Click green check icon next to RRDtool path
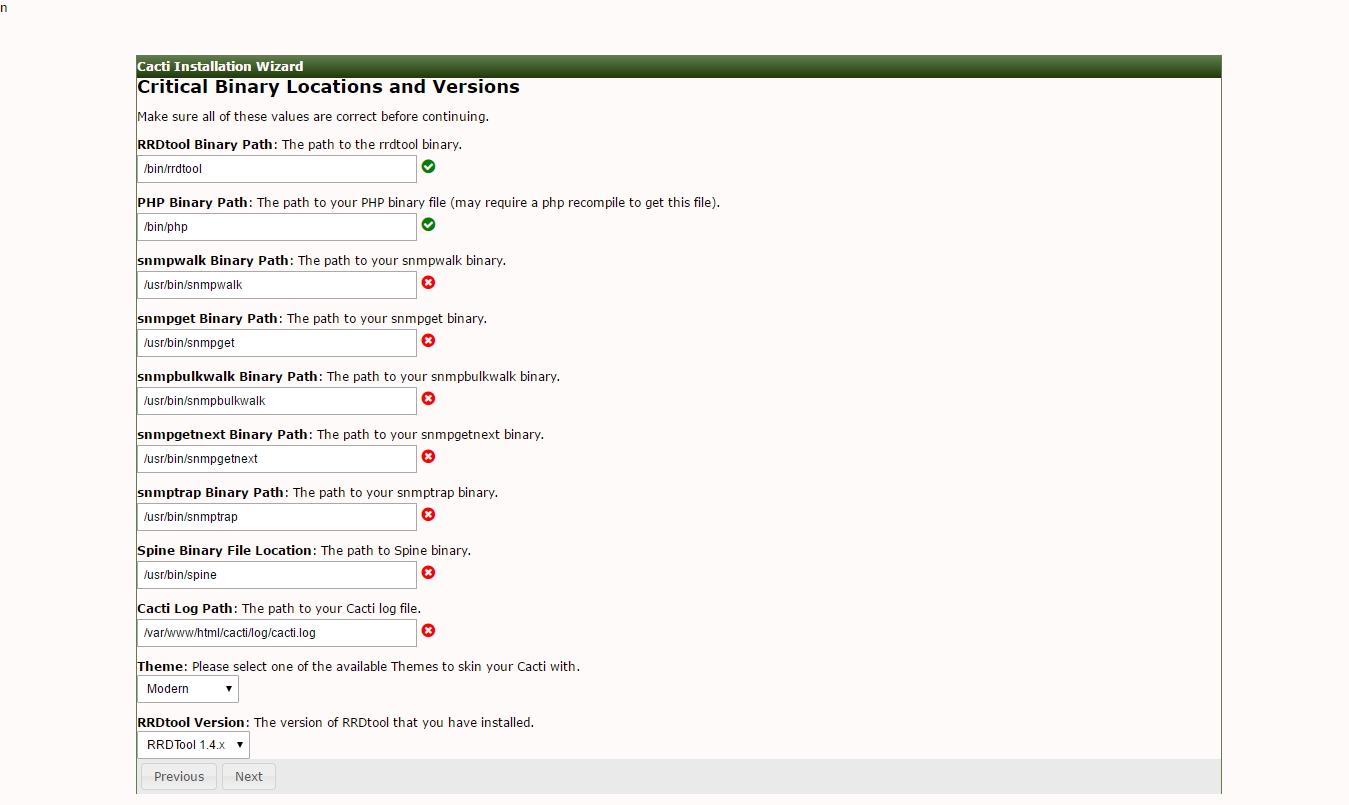1349x805 pixels. 428,166
